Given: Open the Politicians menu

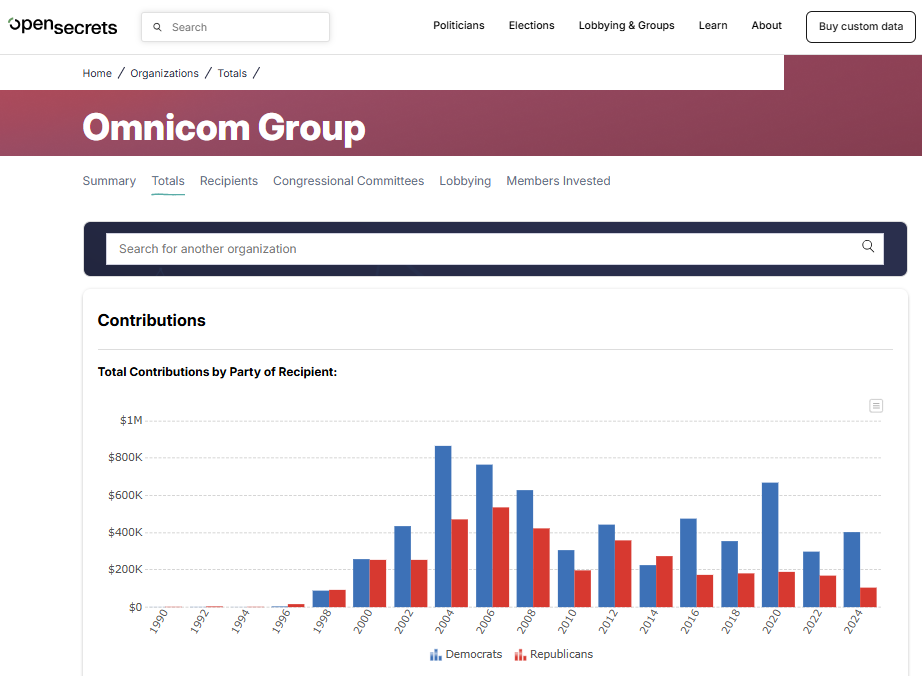Looking at the screenshot, I should pyautogui.click(x=458, y=26).
